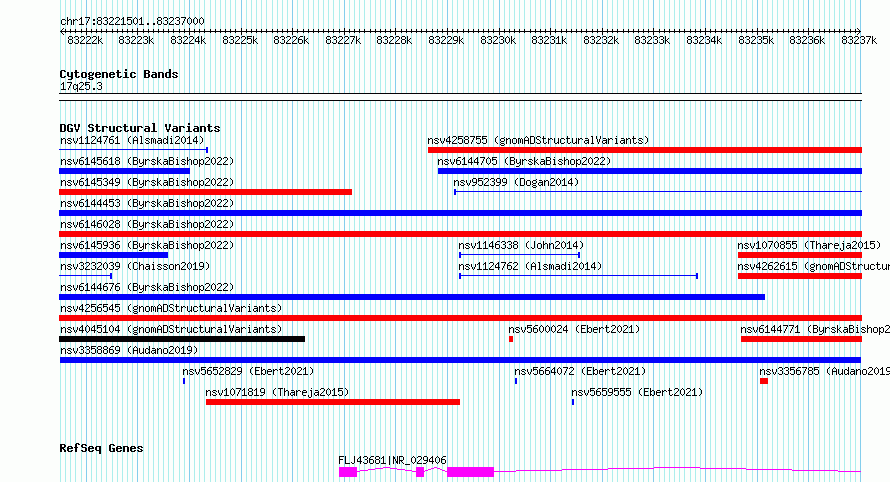Open the nsv6146028 (ByrskaBishop2022) label
The image size is (890, 482).
click(147, 224)
